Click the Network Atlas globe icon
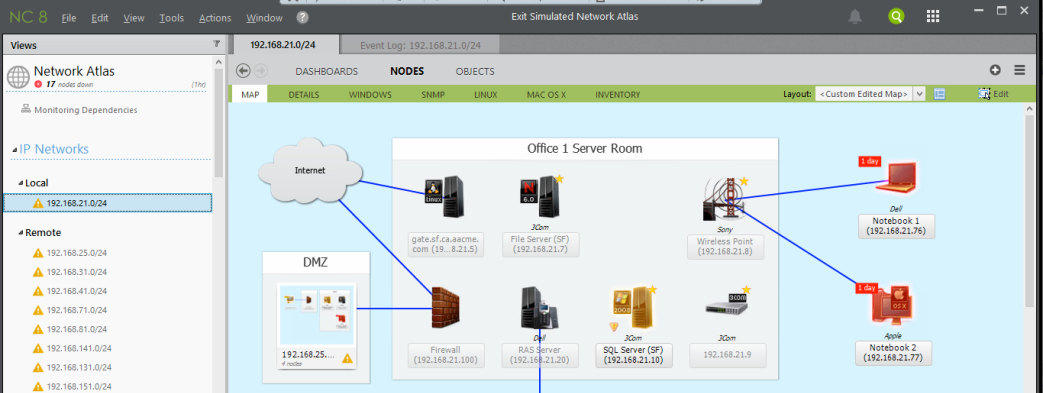This screenshot has width=1043, height=393. (x=18, y=76)
